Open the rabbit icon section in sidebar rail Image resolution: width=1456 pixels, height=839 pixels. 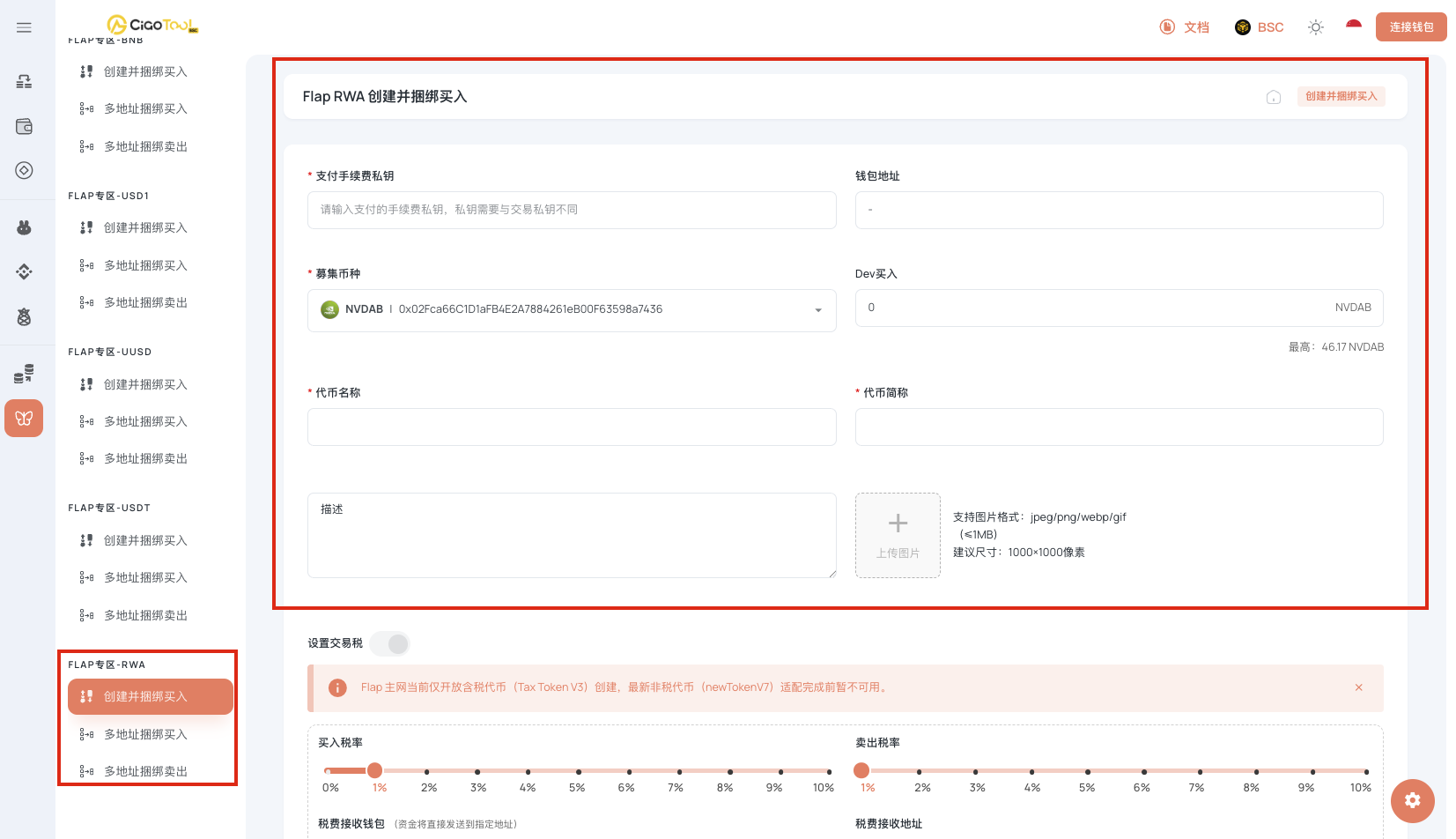24,227
